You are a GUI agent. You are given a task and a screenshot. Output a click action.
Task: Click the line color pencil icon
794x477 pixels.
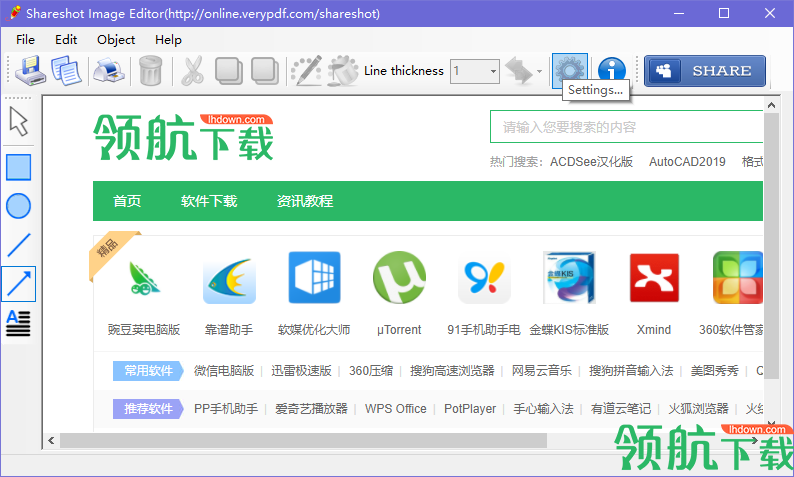point(307,70)
